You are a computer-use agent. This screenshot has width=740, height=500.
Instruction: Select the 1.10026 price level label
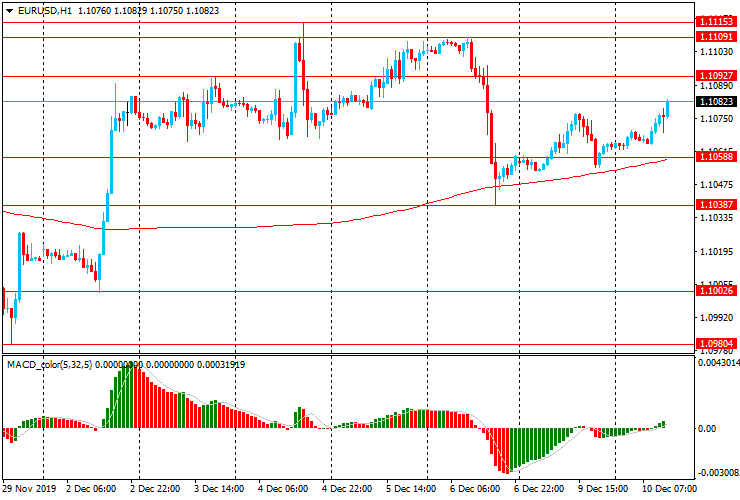point(716,291)
